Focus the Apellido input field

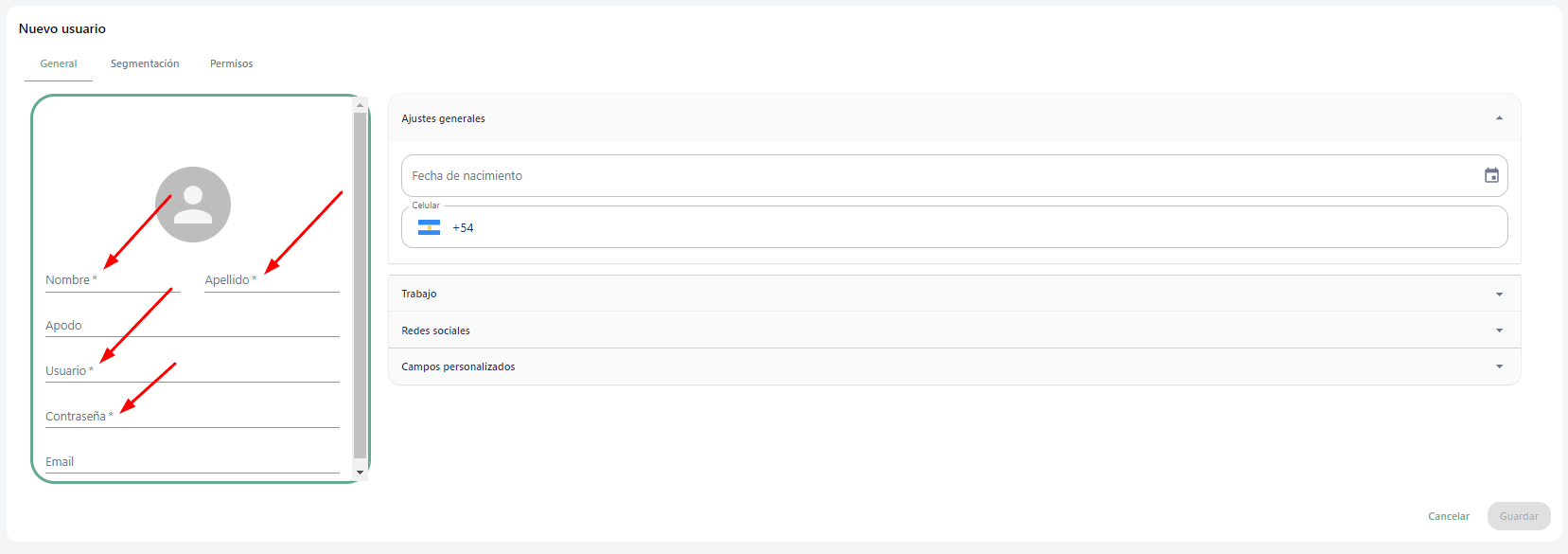pos(272,279)
